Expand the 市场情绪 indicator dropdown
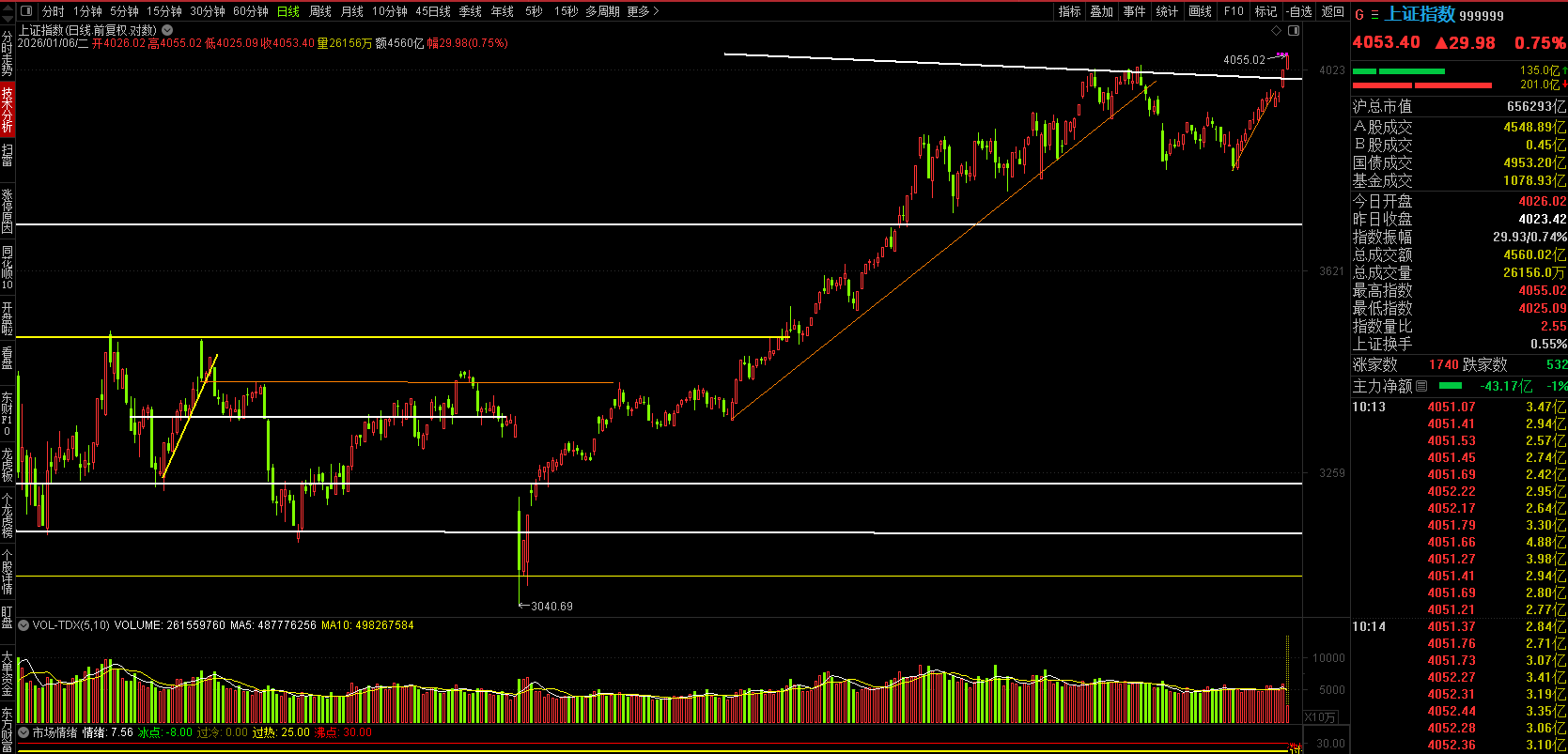The image size is (1568, 754). (23, 732)
